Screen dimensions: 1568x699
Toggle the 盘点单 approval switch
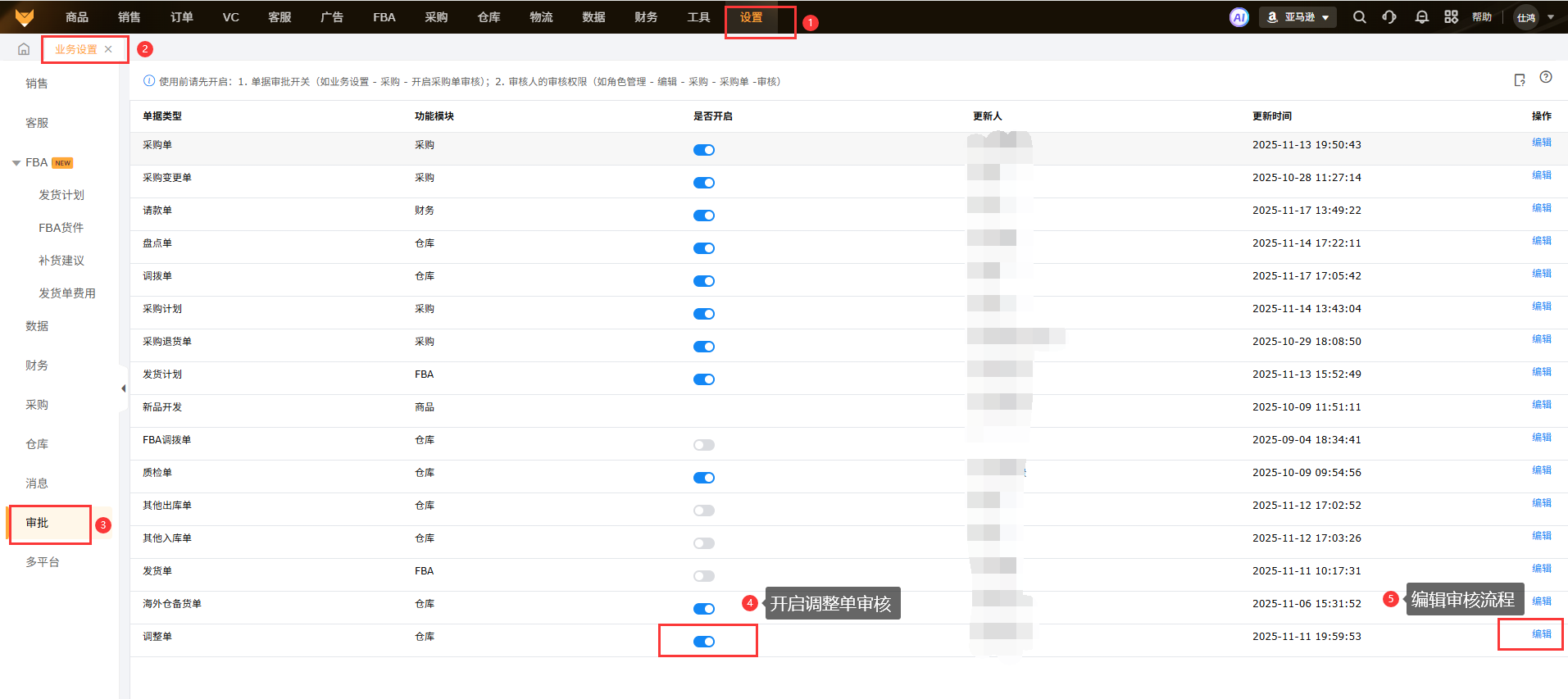[704, 248]
